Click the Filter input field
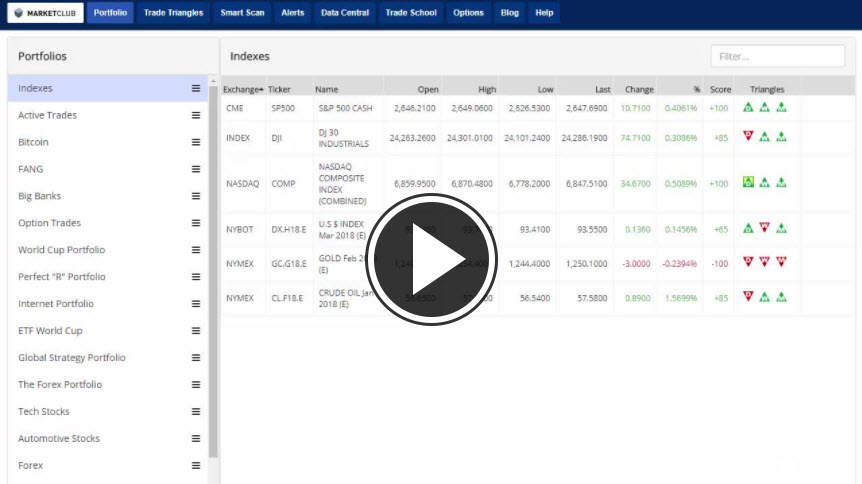 [778, 56]
